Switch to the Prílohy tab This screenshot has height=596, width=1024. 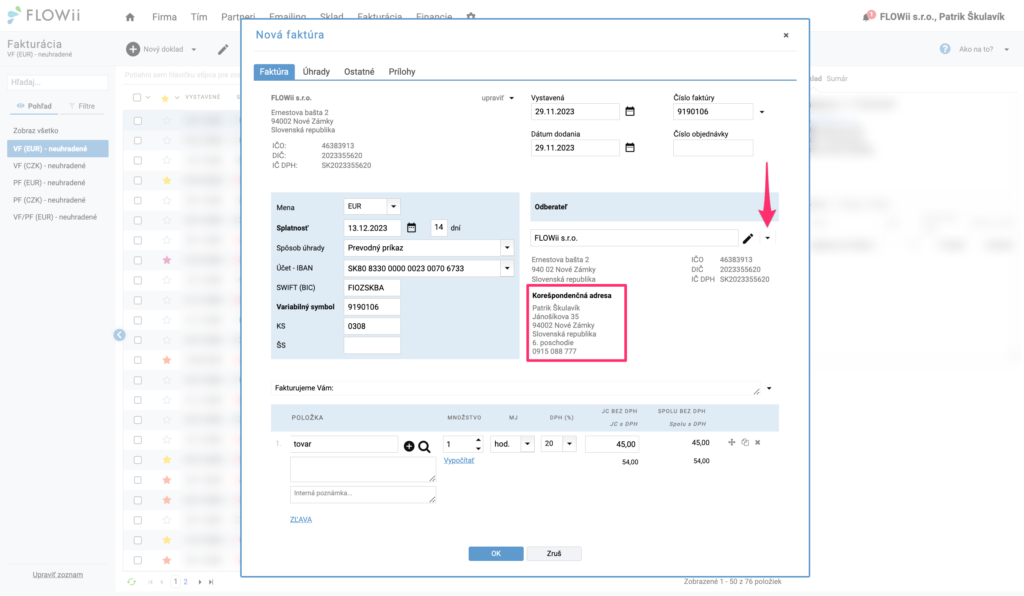tap(402, 72)
